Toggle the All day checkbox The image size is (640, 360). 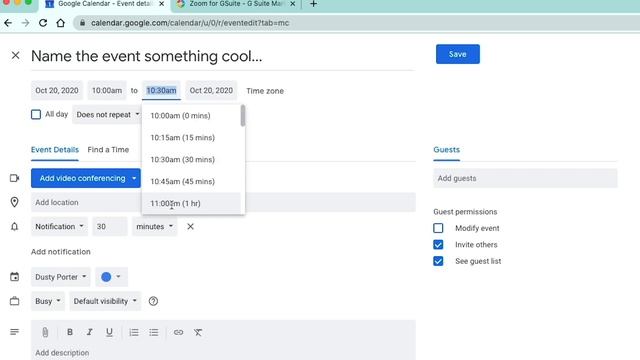(x=36, y=114)
